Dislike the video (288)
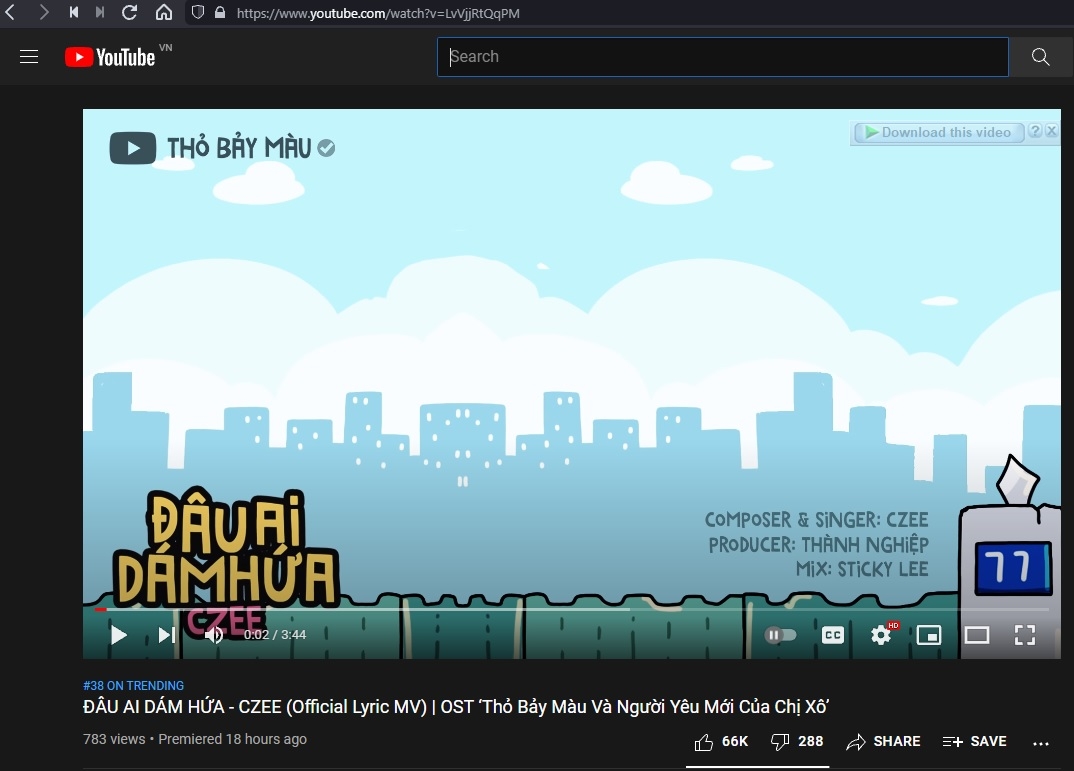Screen dimensions: 1074x771 (797, 742)
